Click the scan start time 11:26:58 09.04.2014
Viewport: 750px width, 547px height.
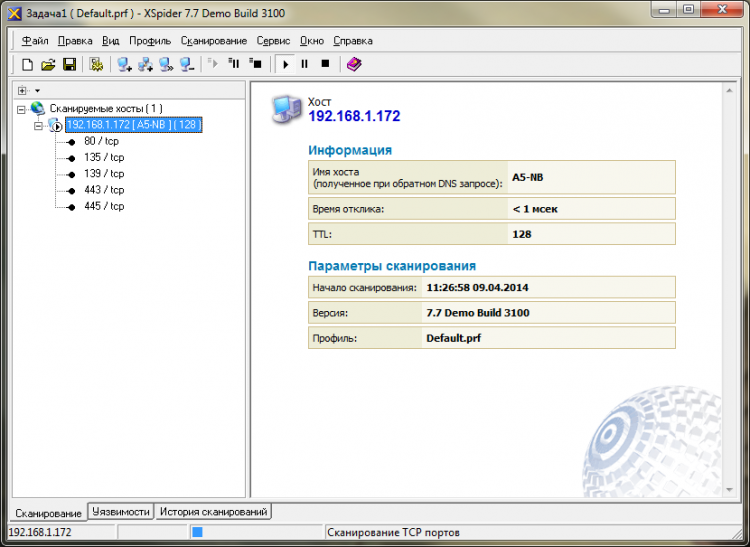(477, 288)
